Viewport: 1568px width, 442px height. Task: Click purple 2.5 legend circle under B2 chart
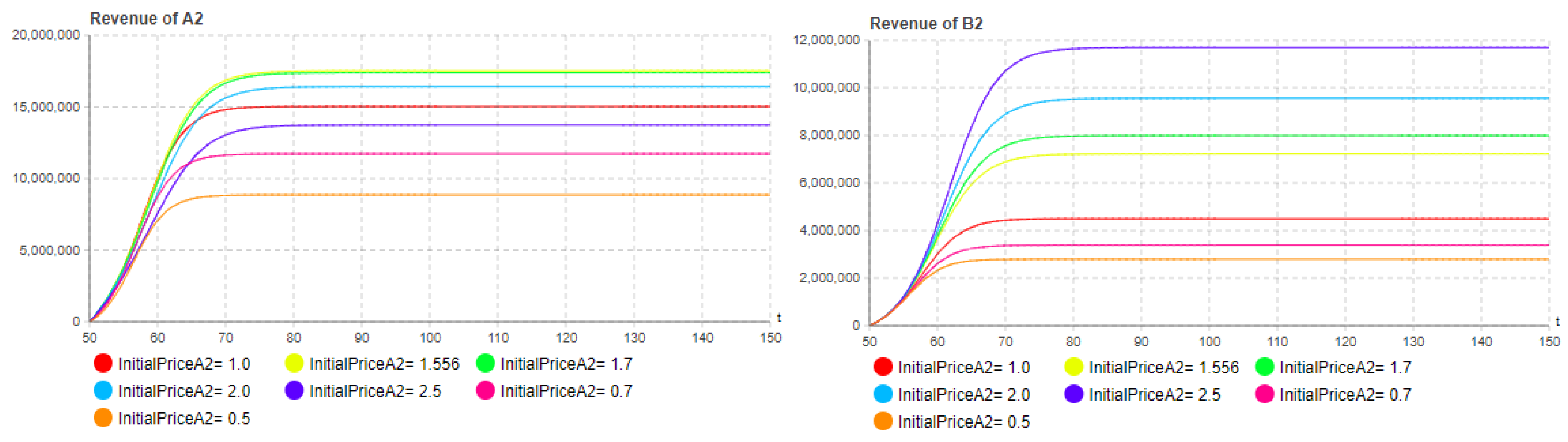(1074, 395)
